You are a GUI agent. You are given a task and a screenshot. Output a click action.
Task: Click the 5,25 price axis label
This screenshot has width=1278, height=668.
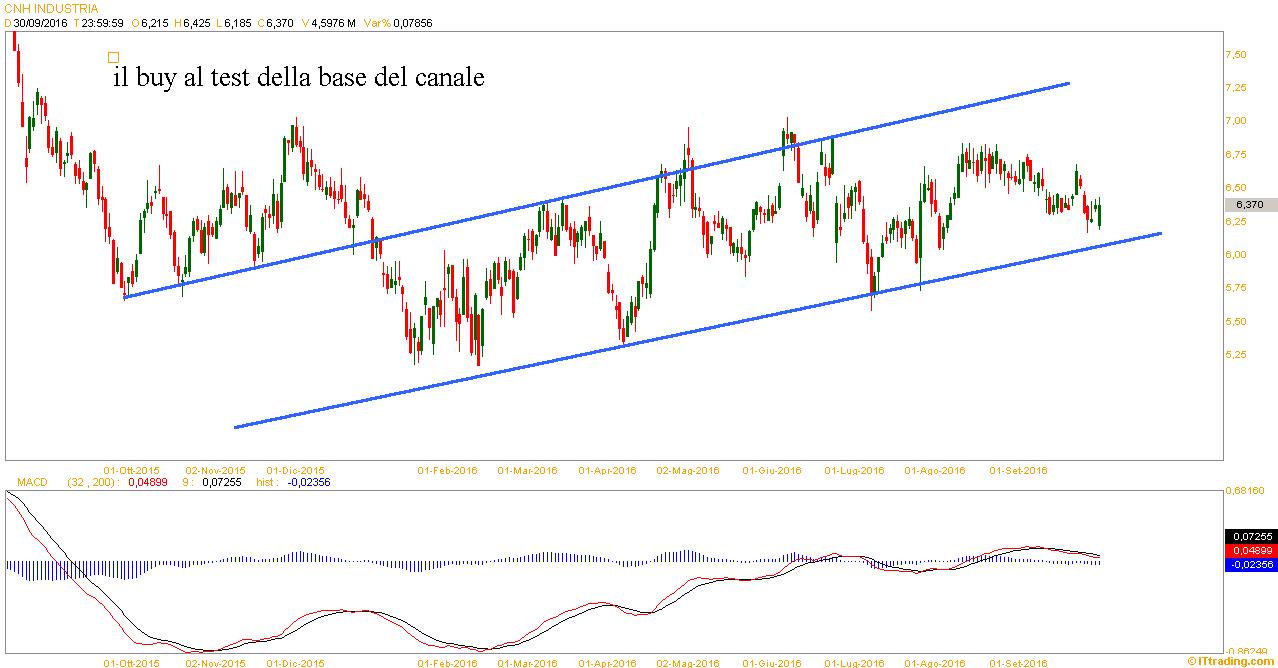pos(1236,354)
